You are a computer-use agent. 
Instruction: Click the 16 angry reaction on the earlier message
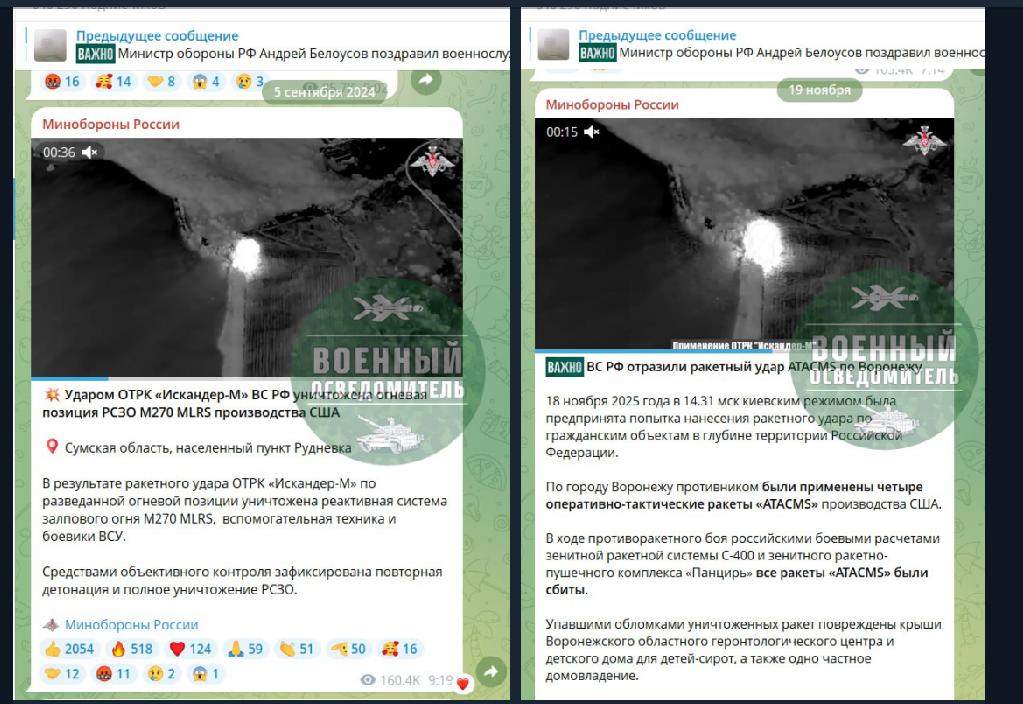[63, 82]
